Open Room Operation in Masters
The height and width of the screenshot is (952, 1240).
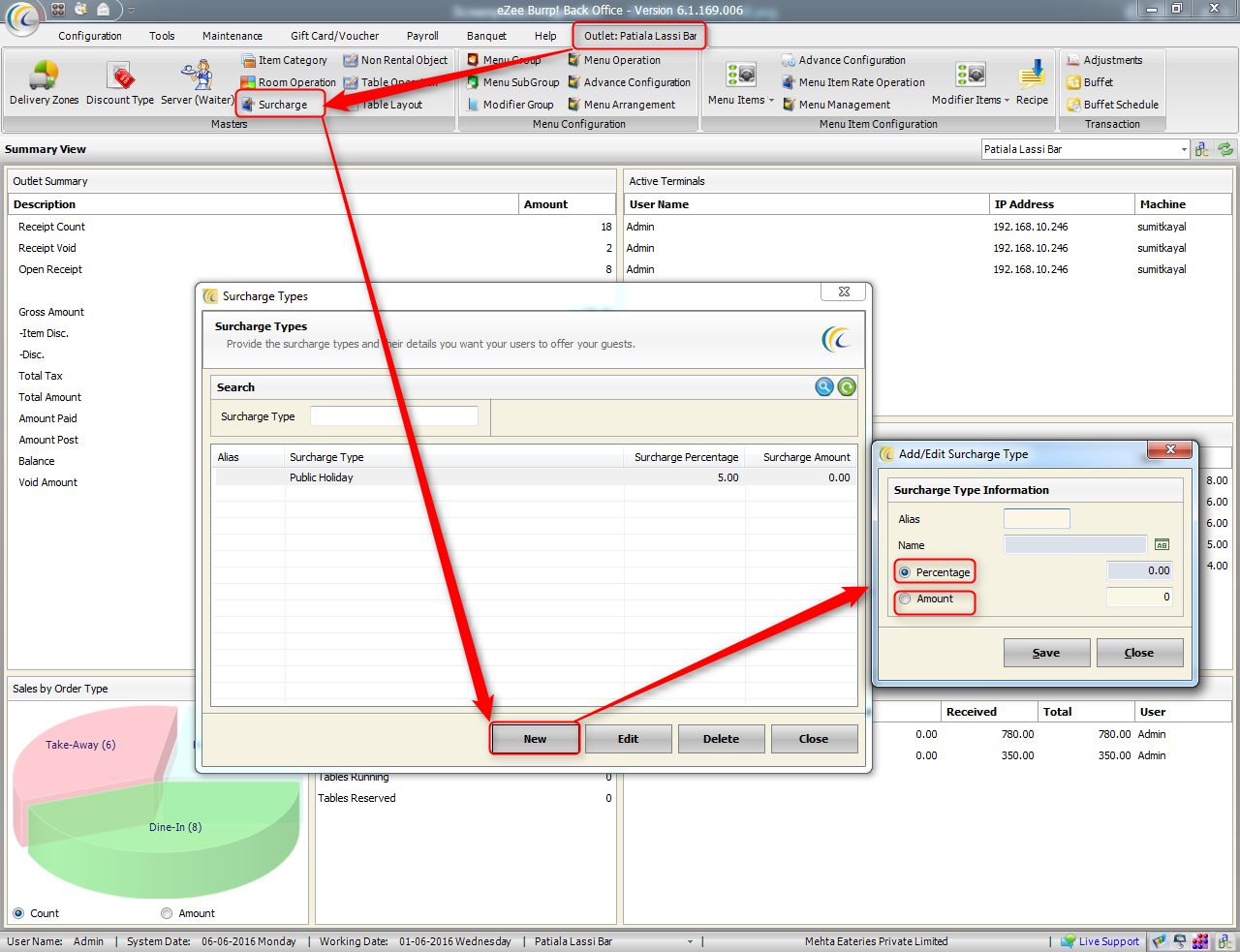[289, 82]
